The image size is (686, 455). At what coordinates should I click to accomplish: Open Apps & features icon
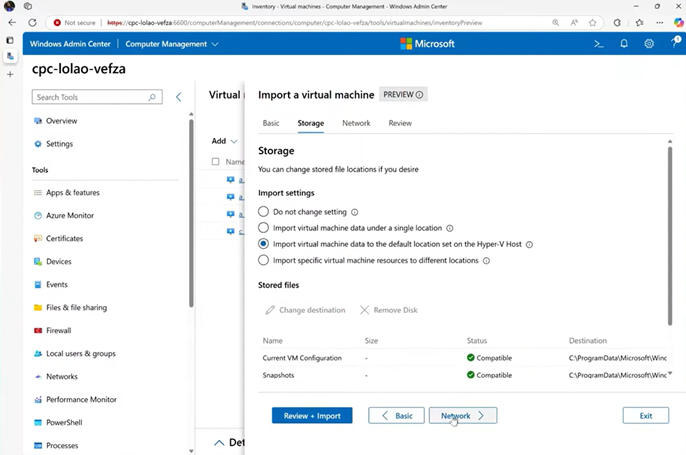pyautogui.click(x=38, y=192)
